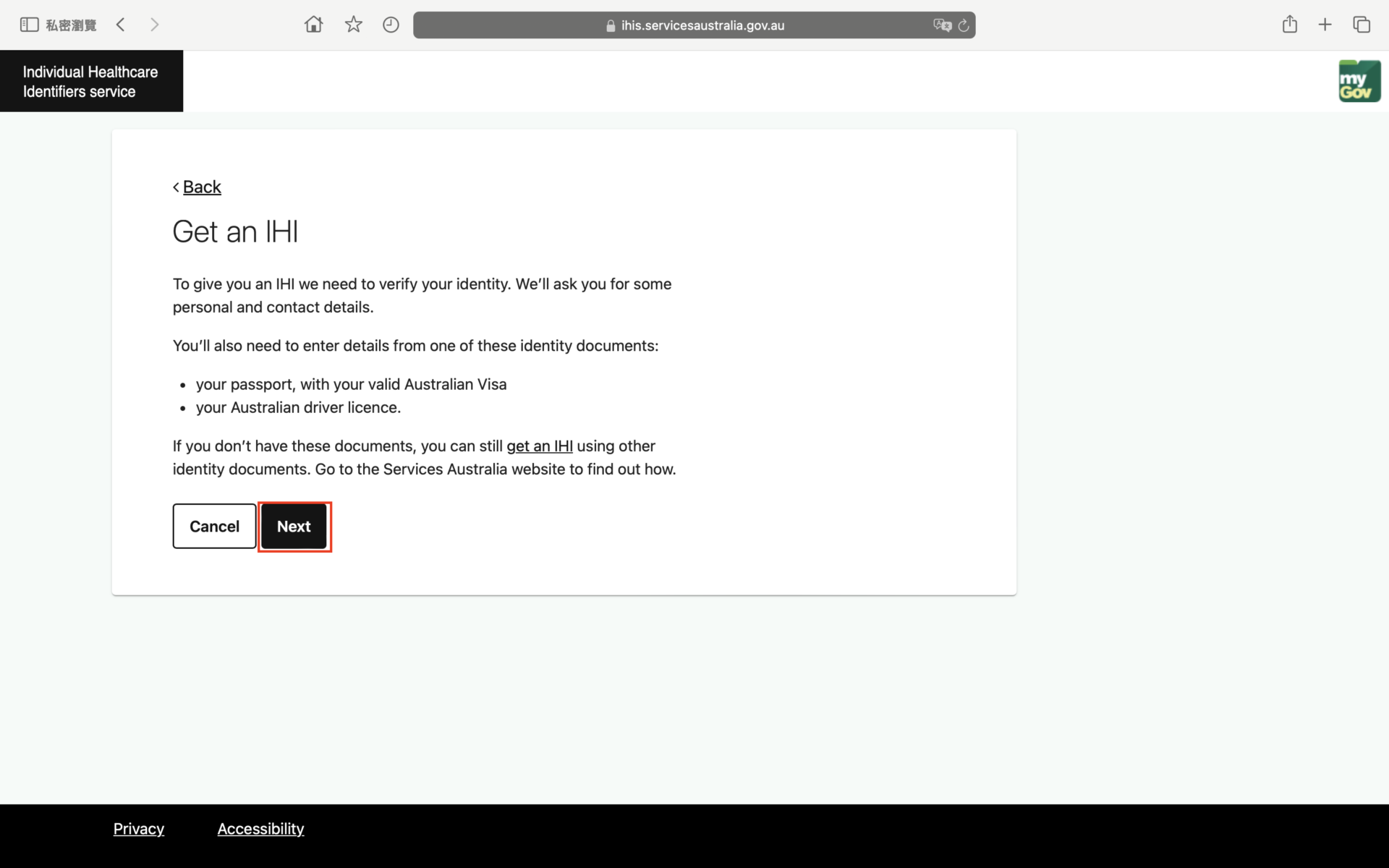
Task: Click the address bar URL field
Action: [694, 25]
